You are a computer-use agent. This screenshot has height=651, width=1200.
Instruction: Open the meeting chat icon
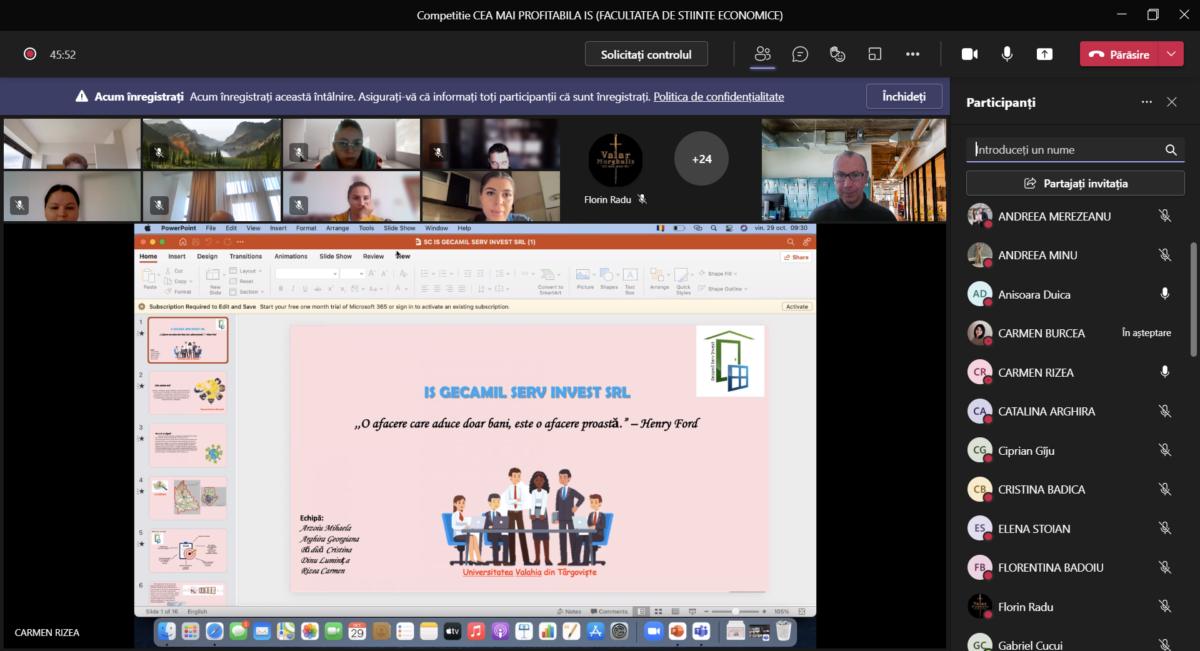(x=800, y=54)
